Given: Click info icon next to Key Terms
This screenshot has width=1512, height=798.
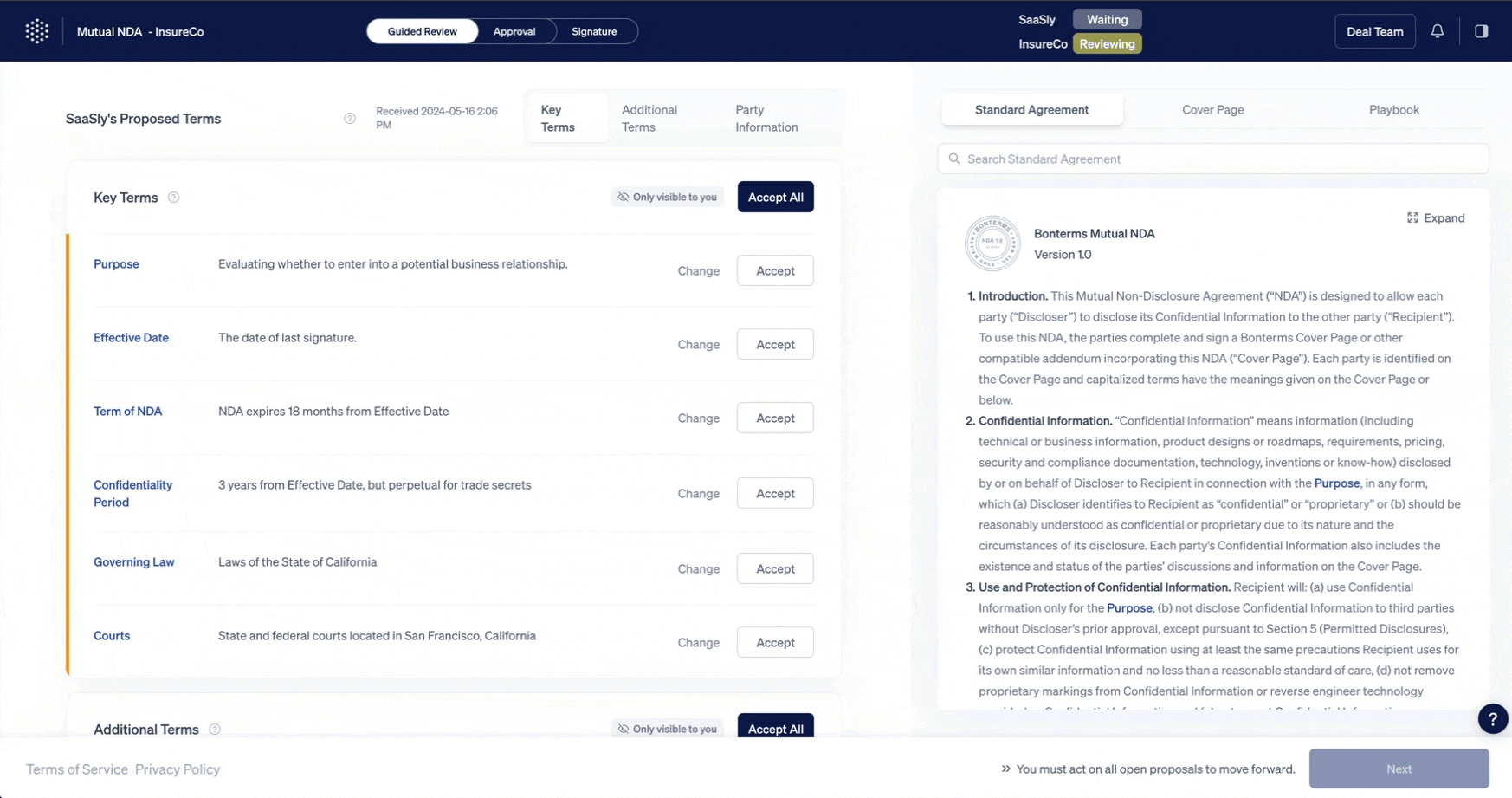Looking at the screenshot, I should [173, 198].
